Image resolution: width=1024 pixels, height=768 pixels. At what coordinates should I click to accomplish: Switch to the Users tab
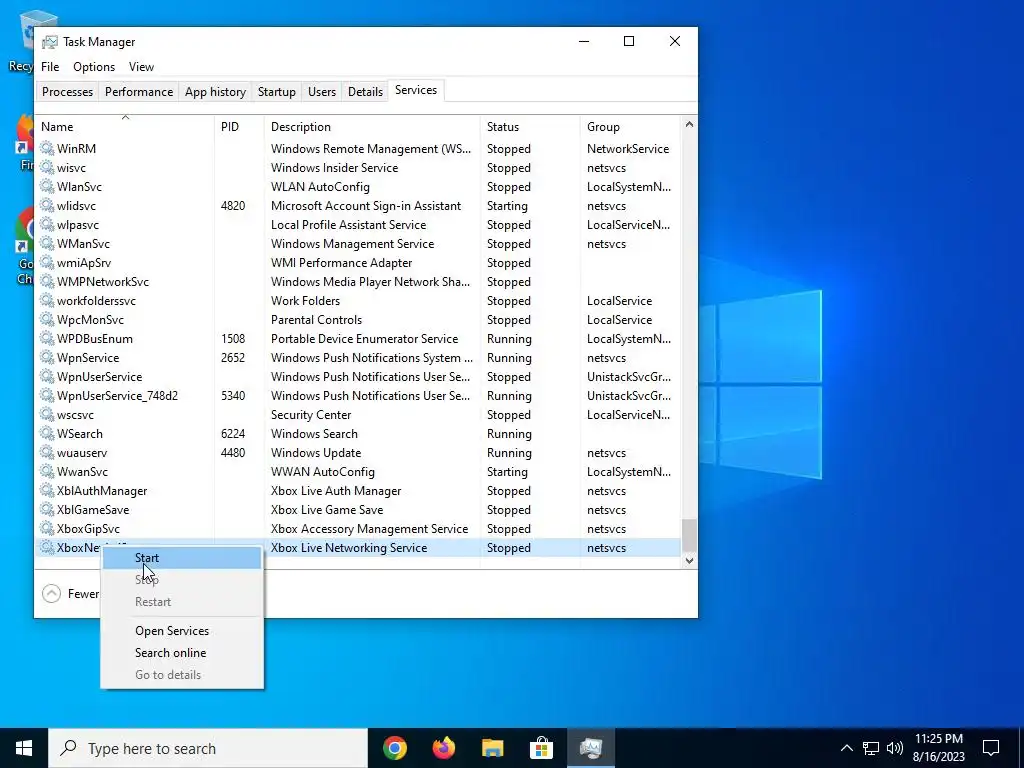(x=322, y=91)
